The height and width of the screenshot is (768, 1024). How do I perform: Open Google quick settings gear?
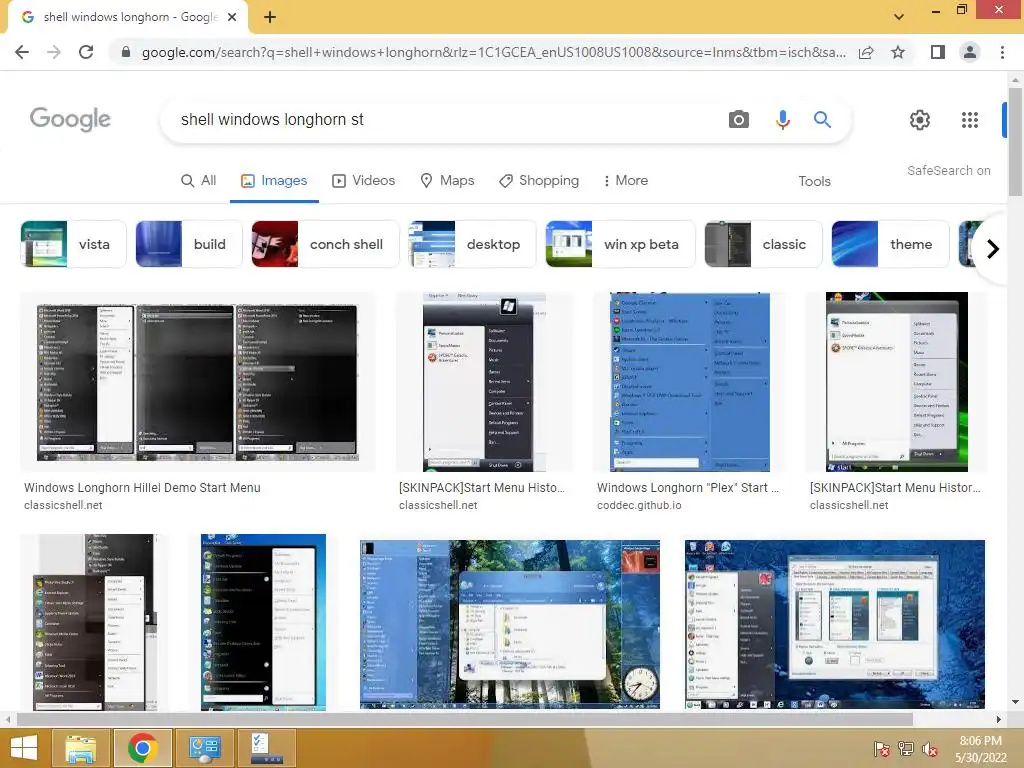pos(920,120)
